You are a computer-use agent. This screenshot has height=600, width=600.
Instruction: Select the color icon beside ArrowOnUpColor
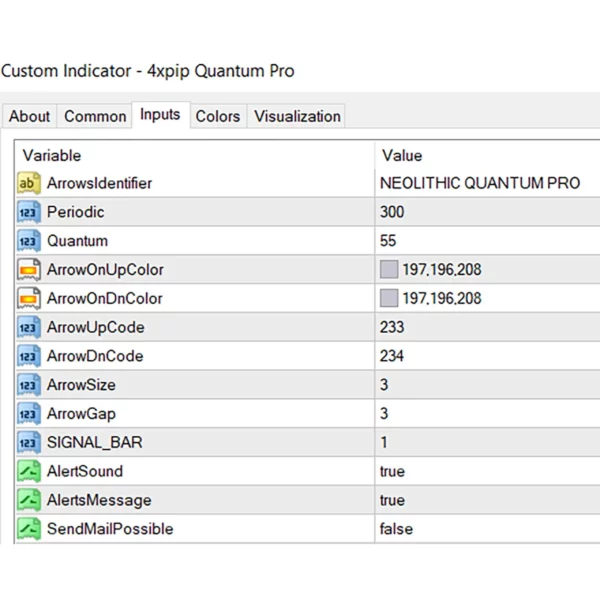[x=28, y=270]
